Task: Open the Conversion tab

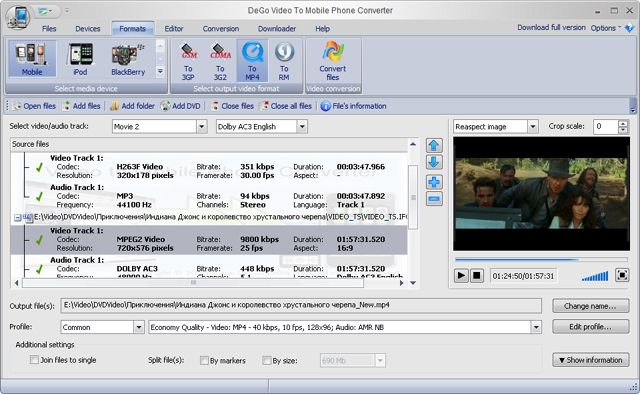Action: (221, 29)
